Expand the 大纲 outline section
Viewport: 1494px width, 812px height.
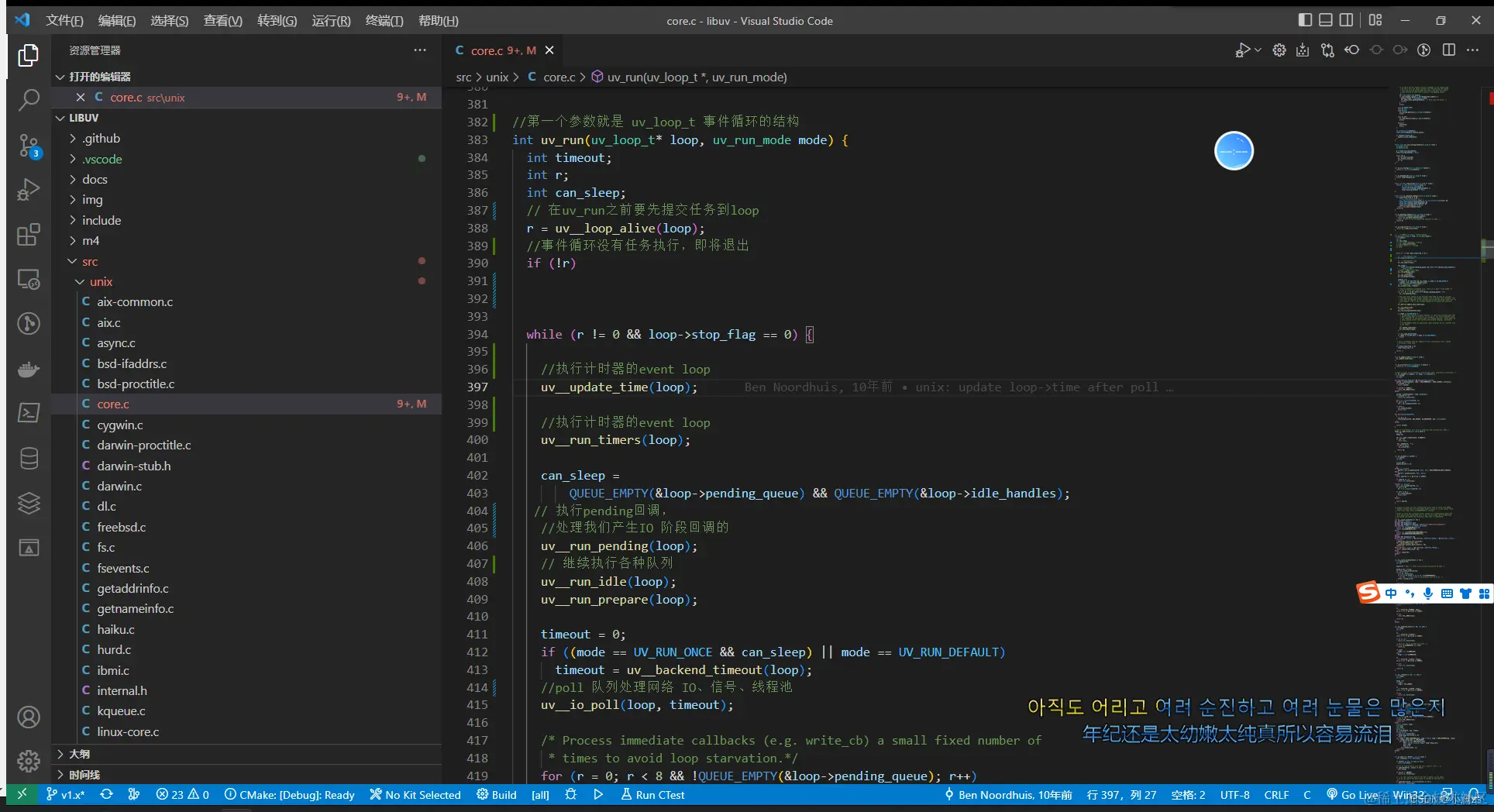click(79, 754)
